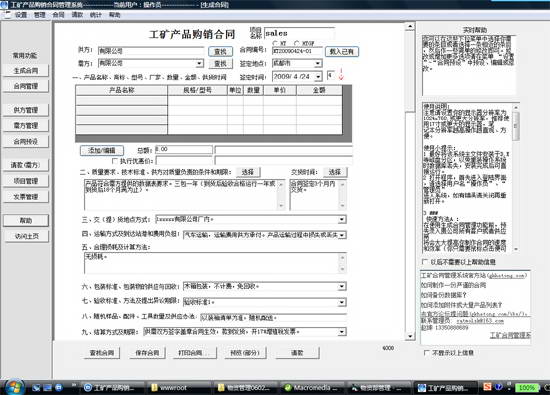Expand the 包装标准 dropdown in section six

tap(342, 287)
